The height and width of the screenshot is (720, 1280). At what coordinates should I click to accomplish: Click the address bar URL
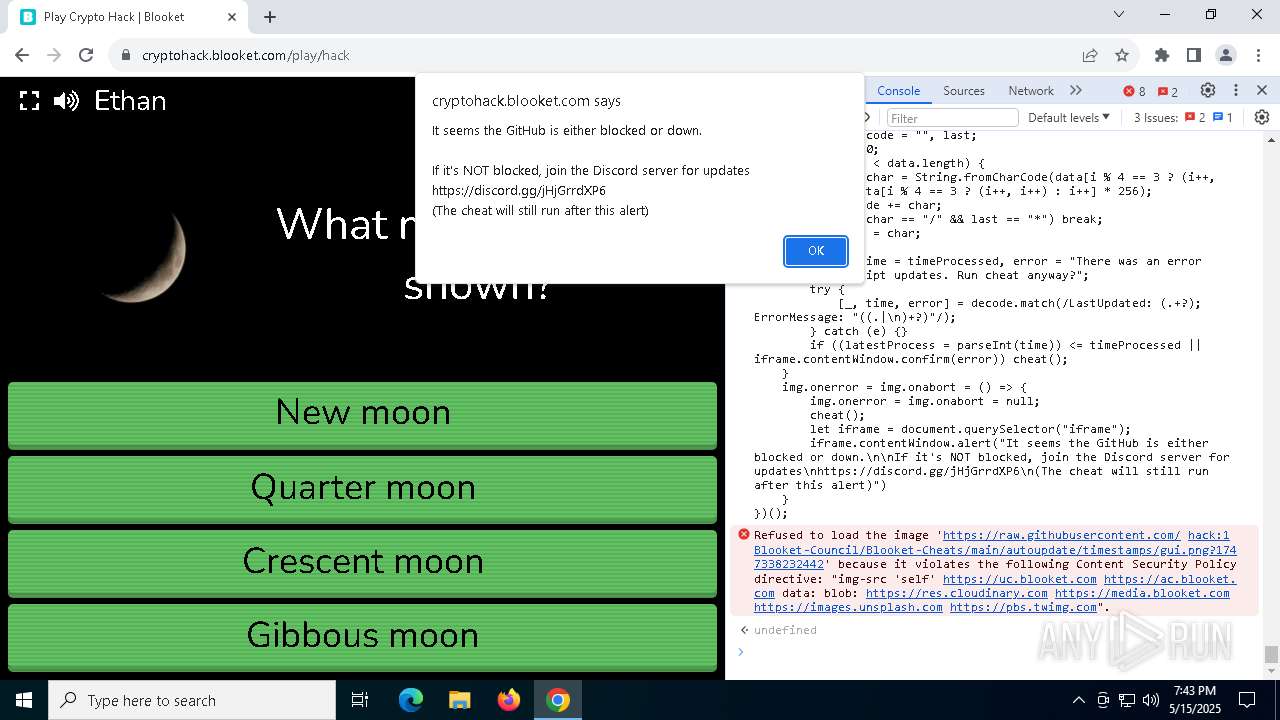tap(246, 56)
